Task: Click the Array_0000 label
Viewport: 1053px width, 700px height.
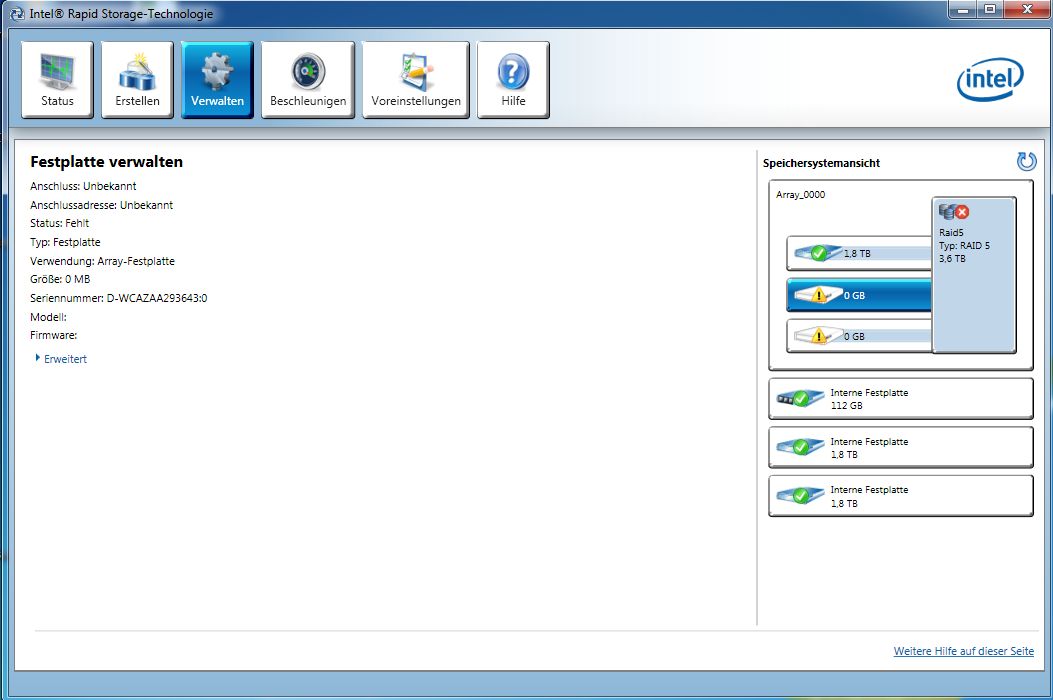Action: pos(800,195)
